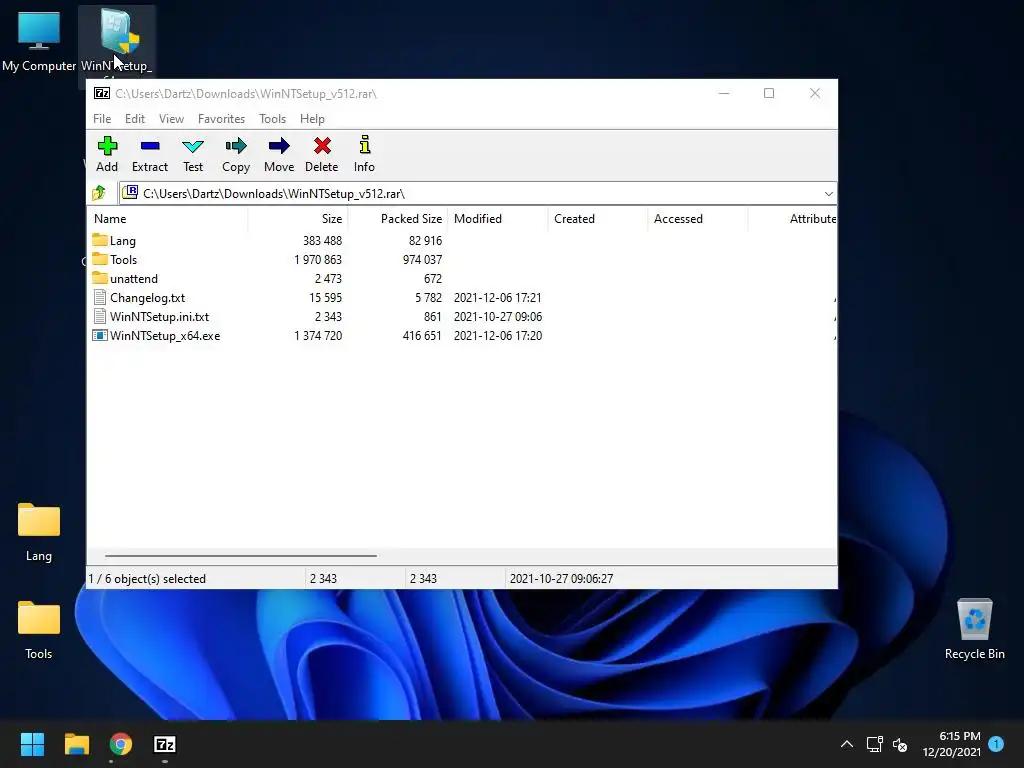Image resolution: width=1024 pixels, height=768 pixels.
Task: Click Changelog.txt size 15 595
Action: [326, 298]
